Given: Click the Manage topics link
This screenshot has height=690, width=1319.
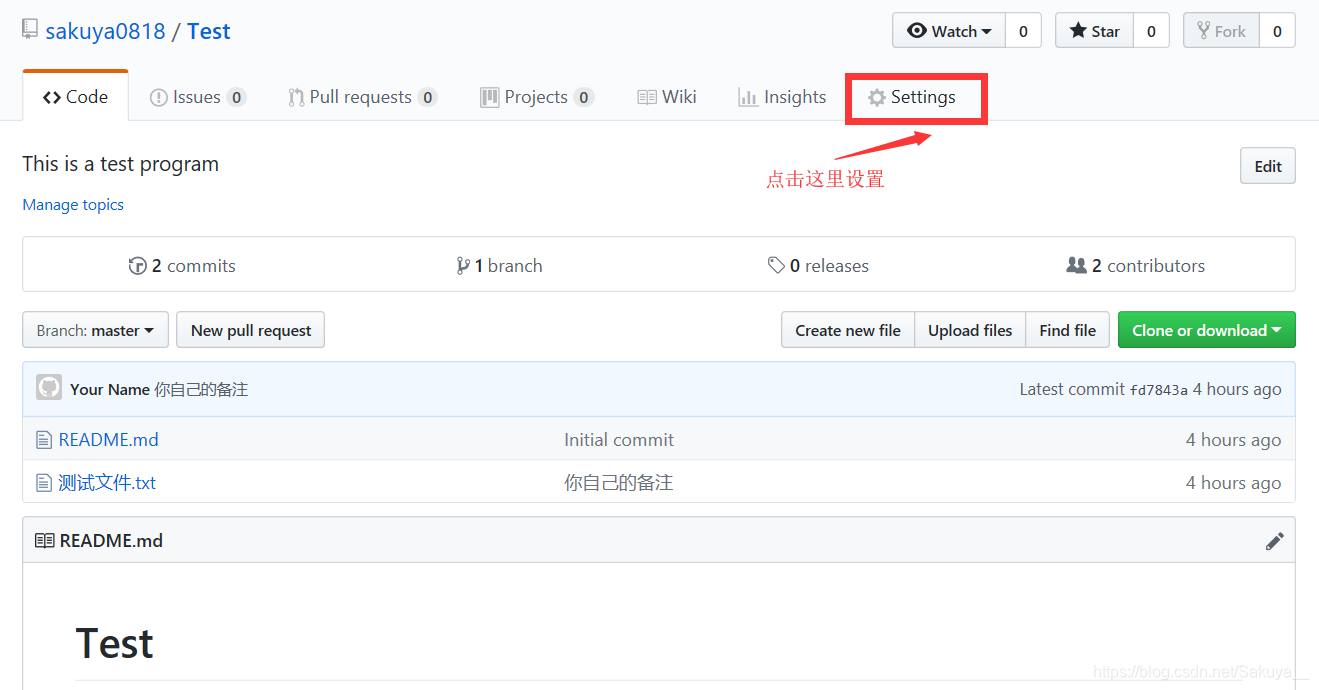Looking at the screenshot, I should [x=73, y=205].
